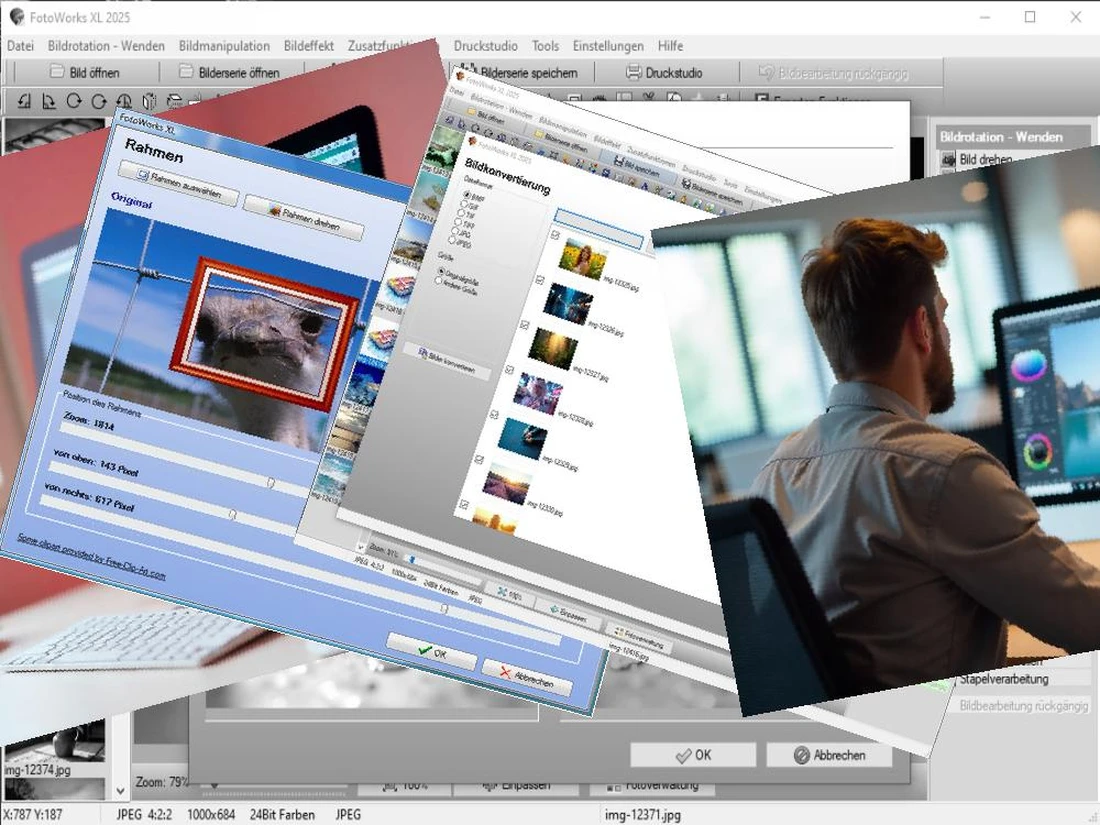Click the FotoWorks app icon in the title bar
The image size is (1100, 825).
click(x=16, y=17)
